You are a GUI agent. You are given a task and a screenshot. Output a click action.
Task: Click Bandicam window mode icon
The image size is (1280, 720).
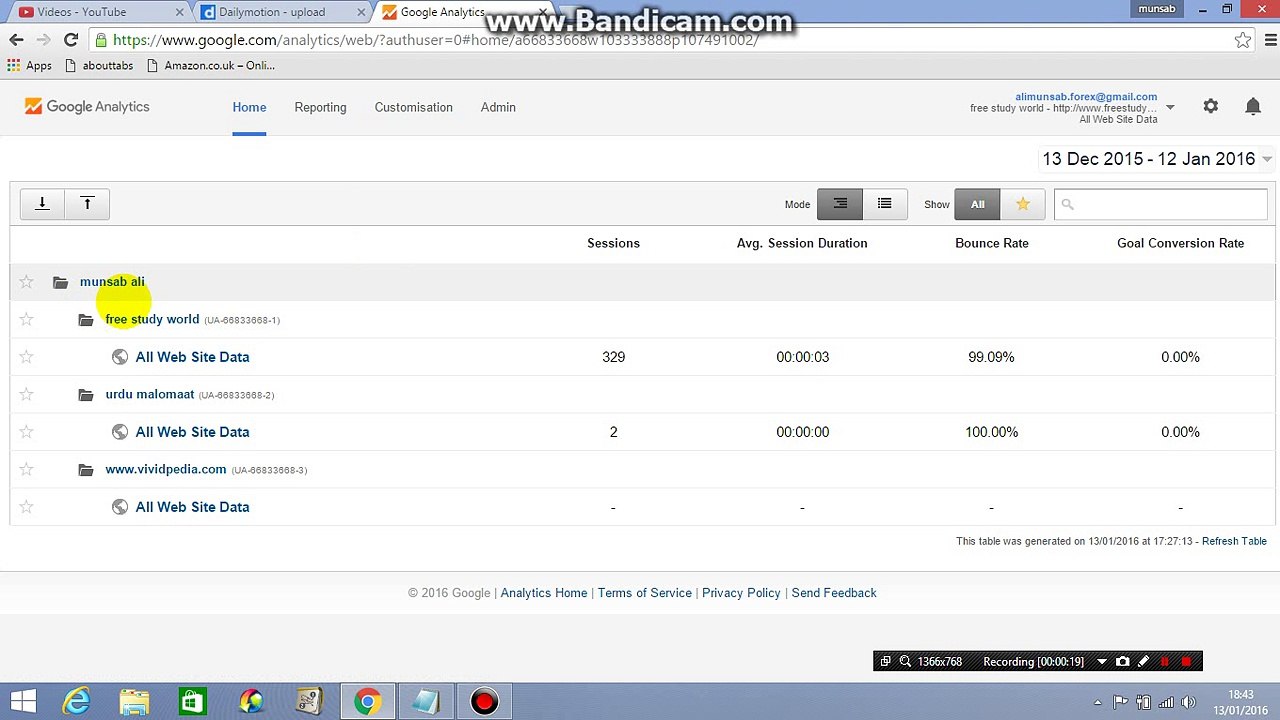point(885,661)
